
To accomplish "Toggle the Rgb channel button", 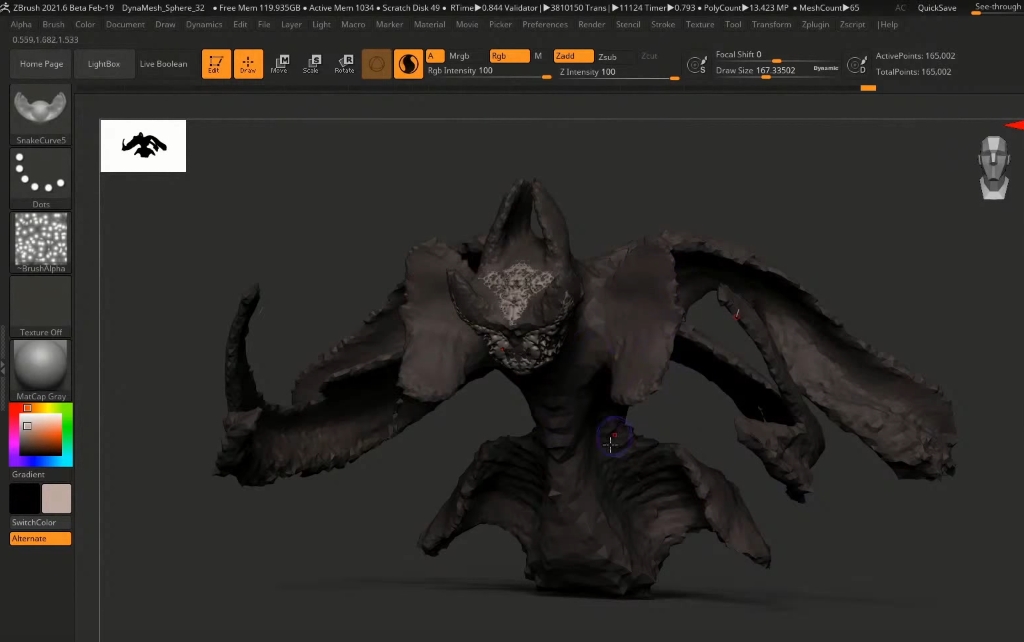I will 509,56.
